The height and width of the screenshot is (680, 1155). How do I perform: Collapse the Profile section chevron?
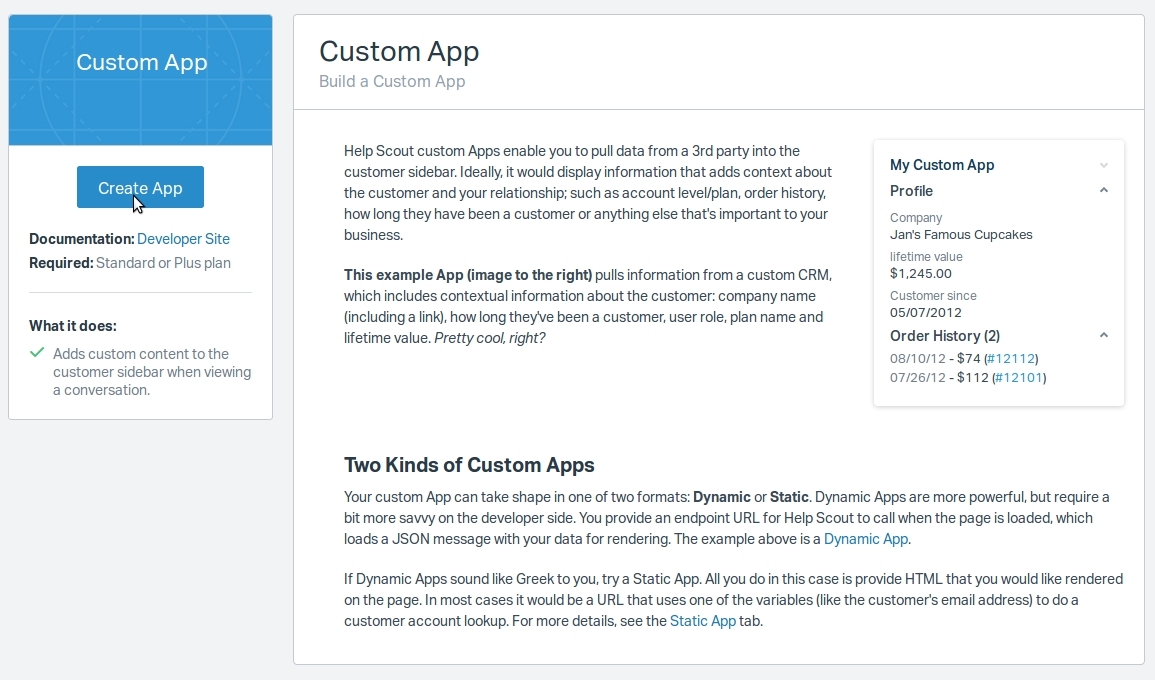tap(1103, 190)
